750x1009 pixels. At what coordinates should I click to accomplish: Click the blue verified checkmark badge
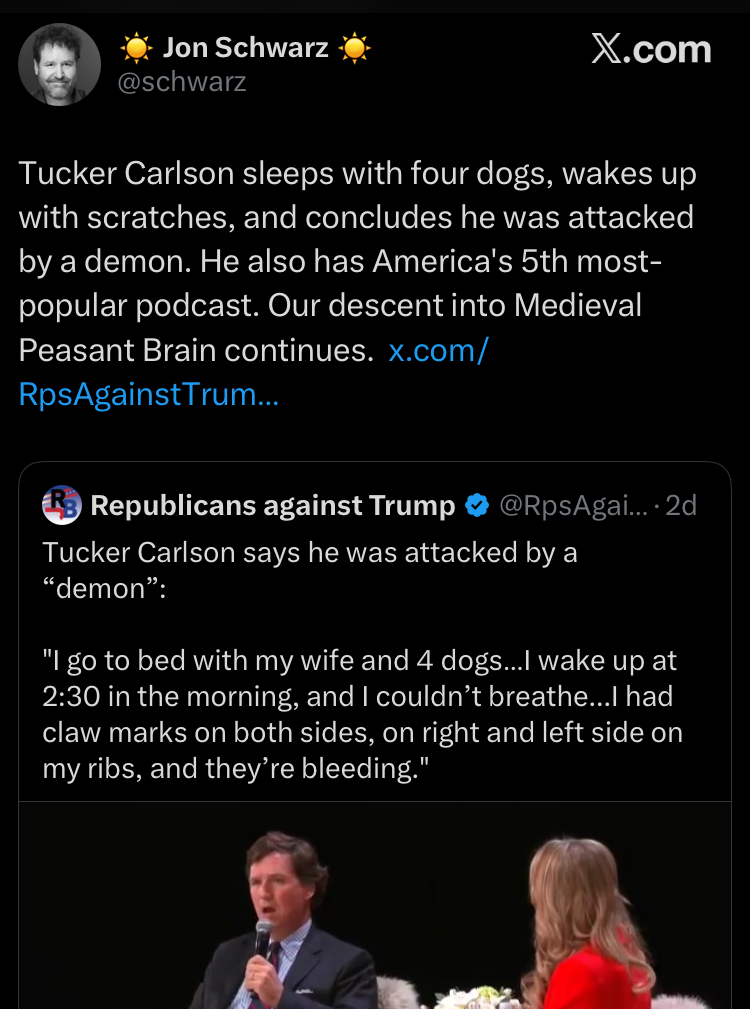tap(477, 506)
